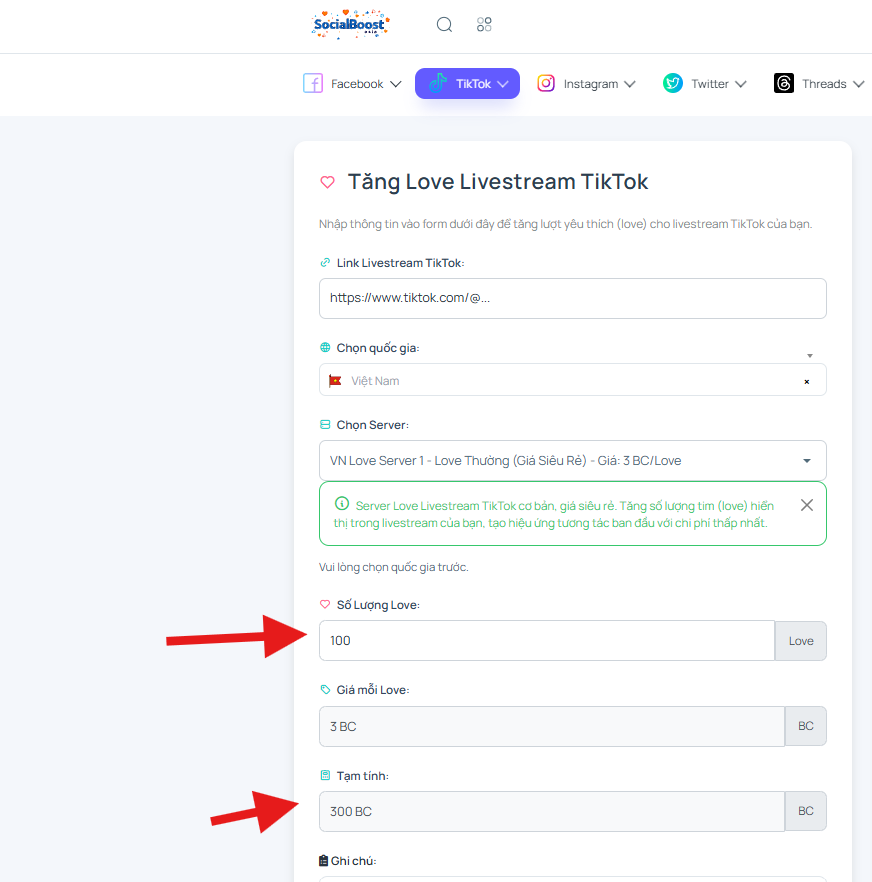
Task: Open the Twitter menu item
Action: 704,83
